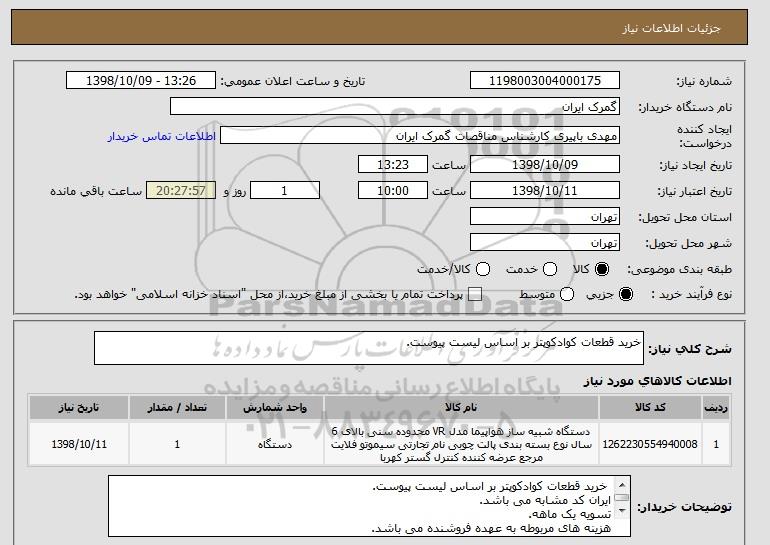Select the کالا radio button

[602, 269]
